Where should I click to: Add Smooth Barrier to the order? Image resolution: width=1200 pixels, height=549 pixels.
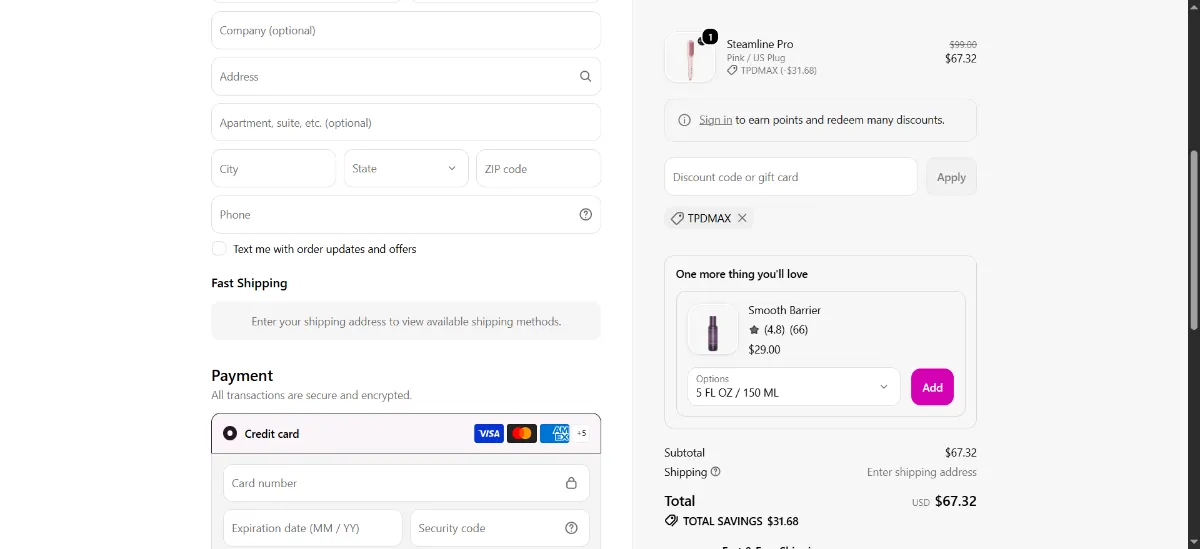click(932, 387)
